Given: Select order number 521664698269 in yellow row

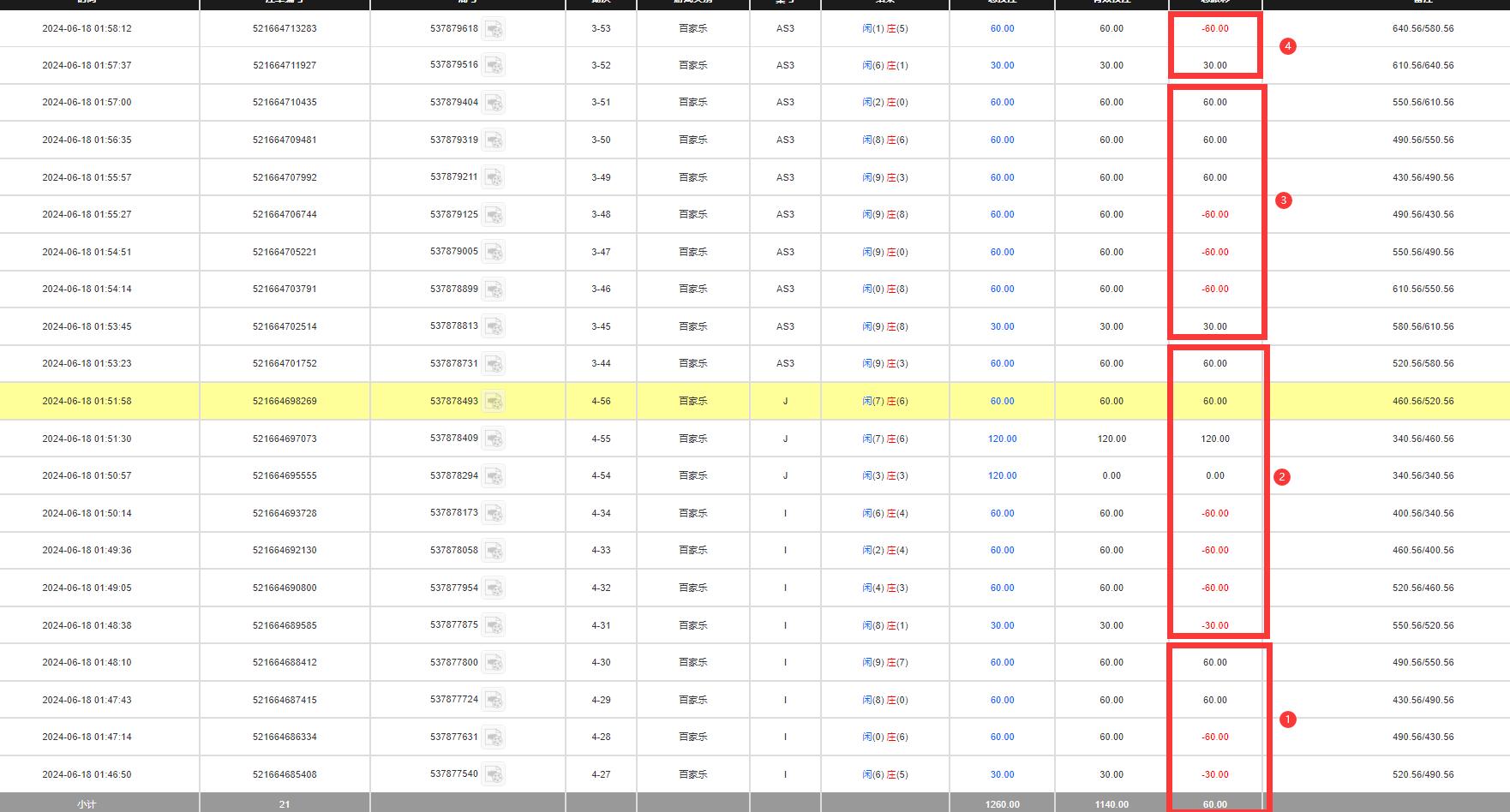Looking at the screenshot, I should coord(285,401).
